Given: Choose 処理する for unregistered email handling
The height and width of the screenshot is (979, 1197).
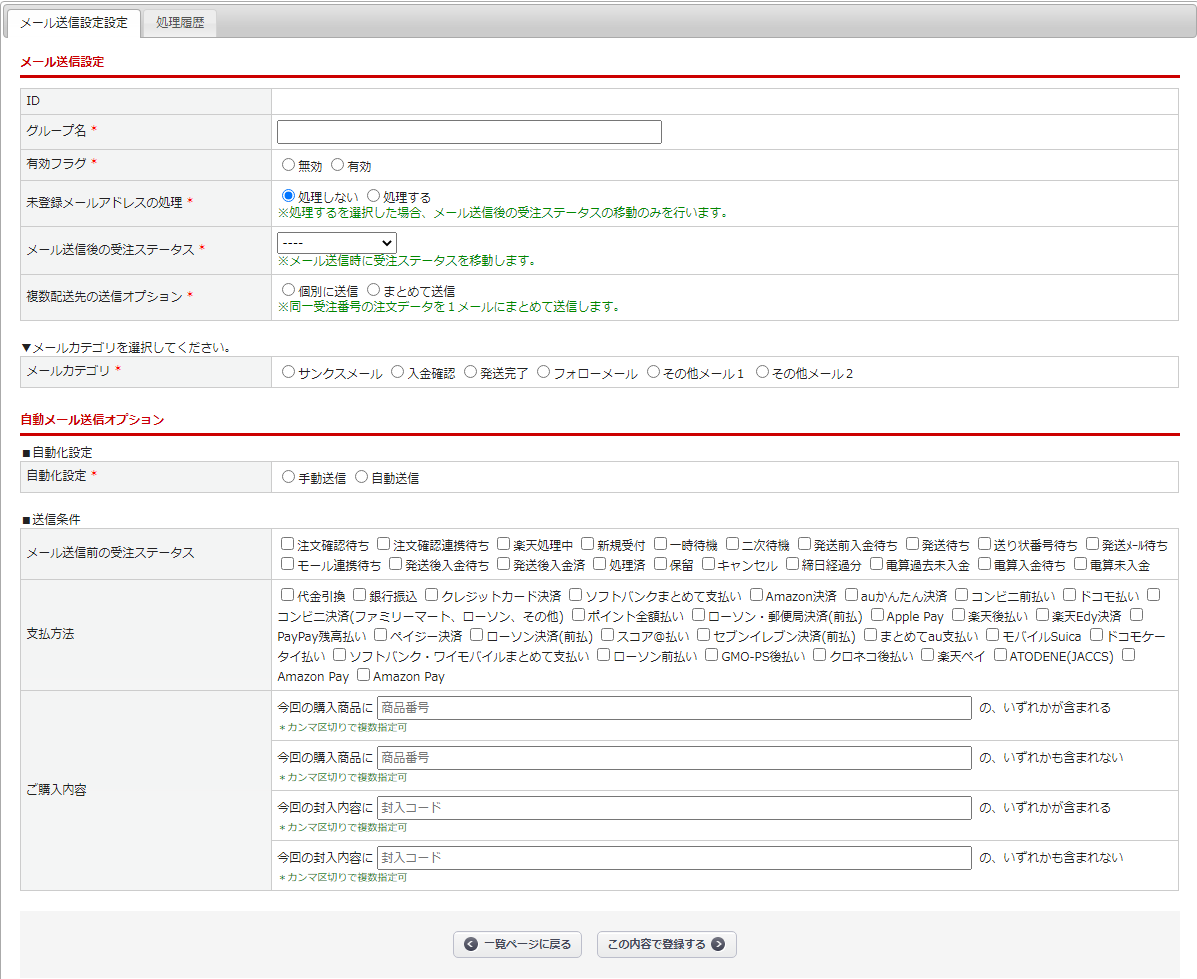Looking at the screenshot, I should (x=374, y=197).
